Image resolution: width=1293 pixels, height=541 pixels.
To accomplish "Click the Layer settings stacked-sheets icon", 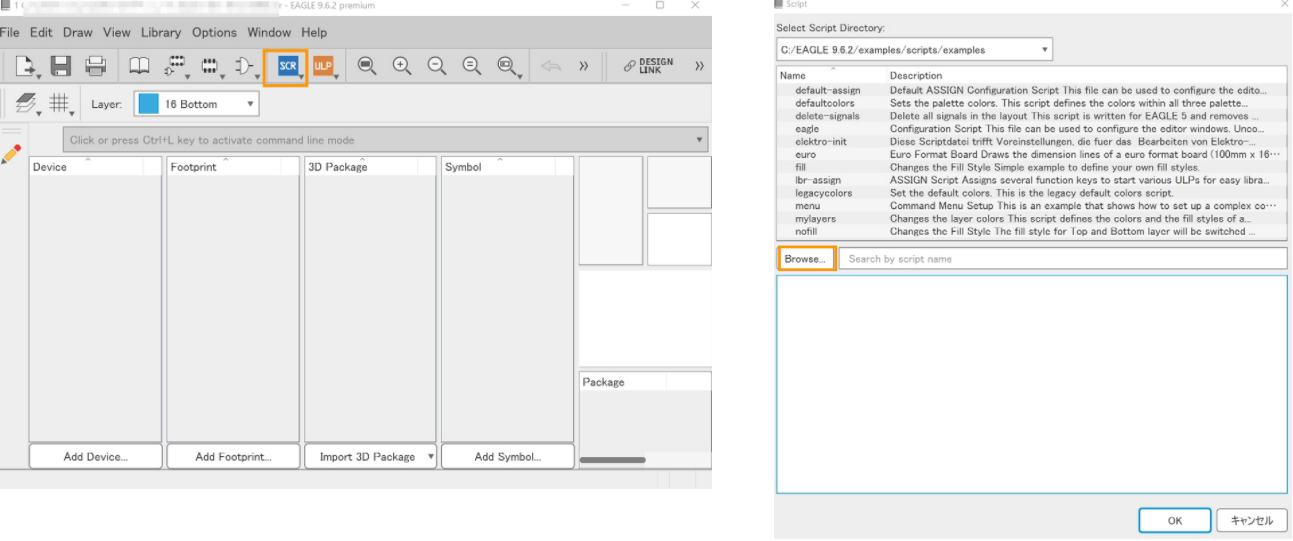I will [25, 103].
